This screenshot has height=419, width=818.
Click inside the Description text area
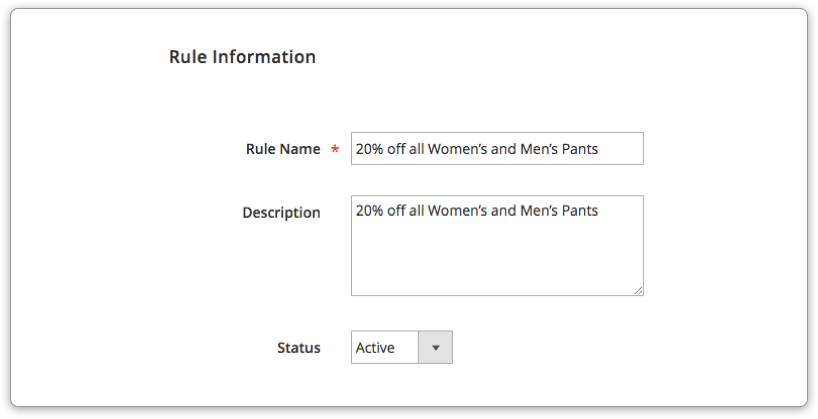pyautogui.click(x=497, y=246)
